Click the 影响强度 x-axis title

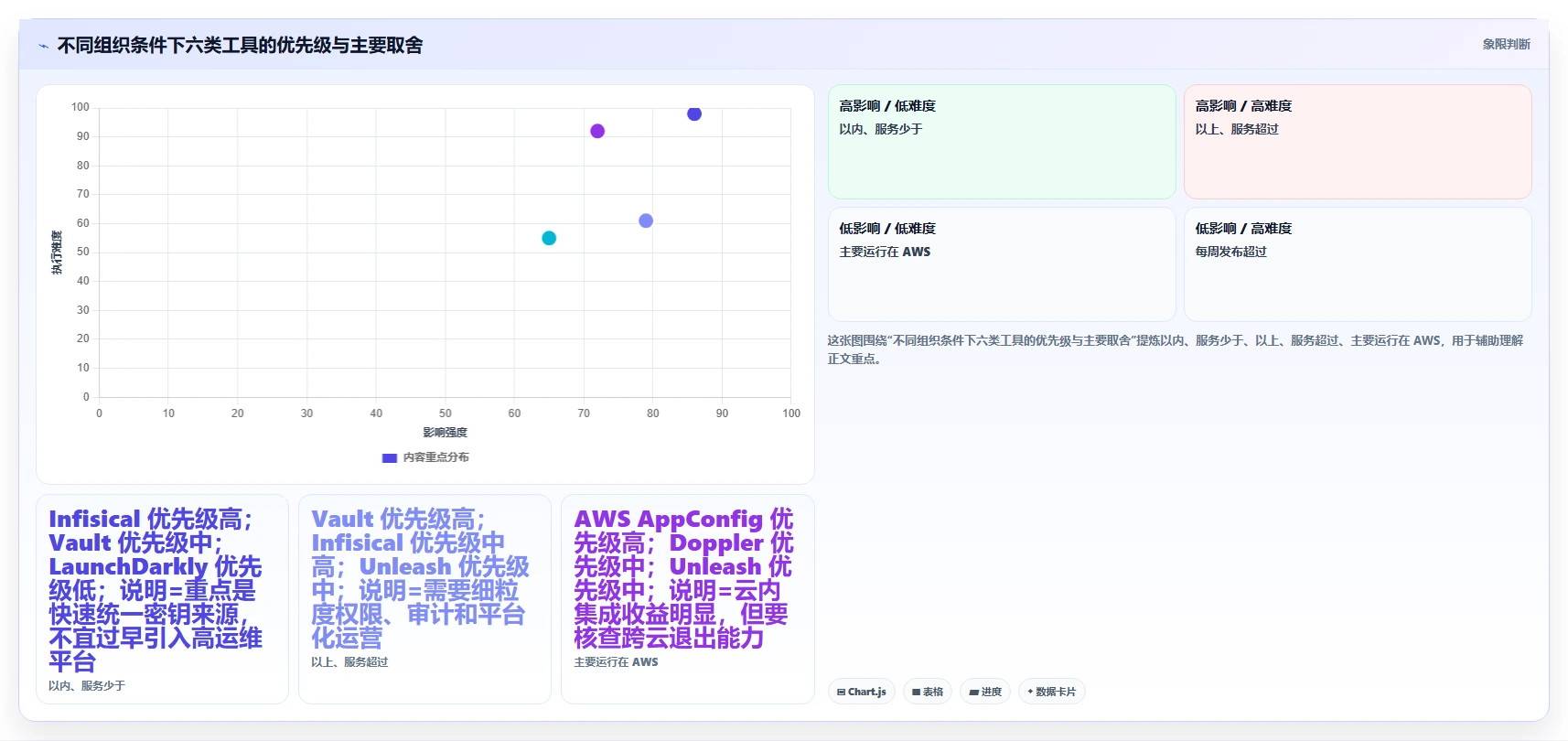pyautogui.click(x=445, y=433)
